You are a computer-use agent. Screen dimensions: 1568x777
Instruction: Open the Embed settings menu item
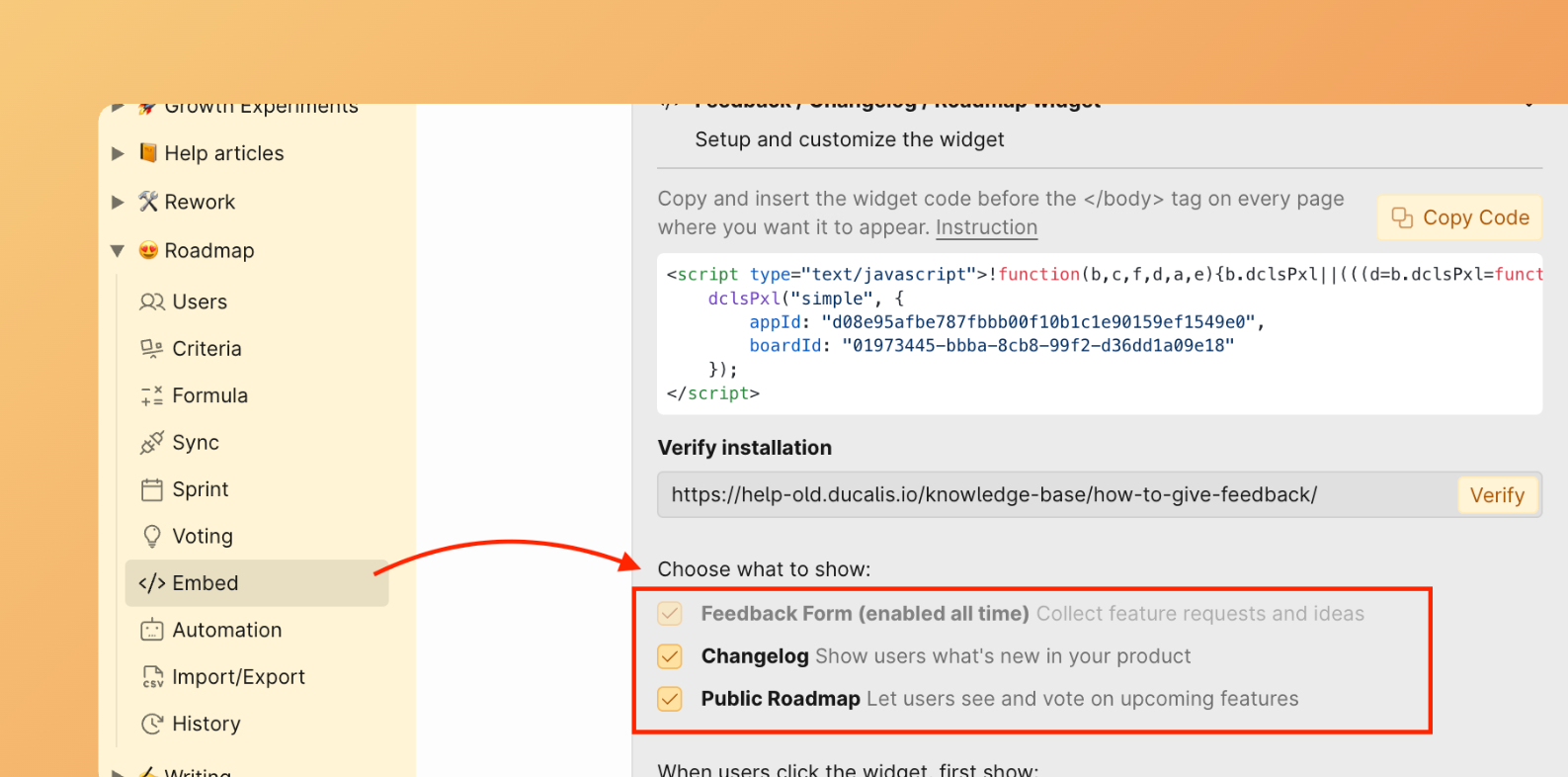click(205, 583)
